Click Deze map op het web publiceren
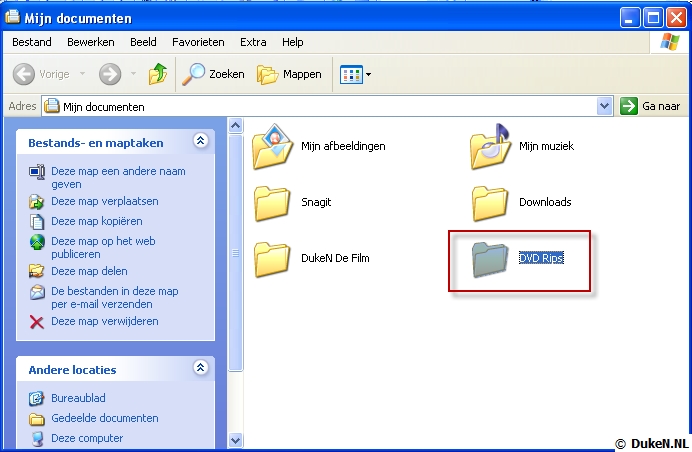 (x=103, y=247)
